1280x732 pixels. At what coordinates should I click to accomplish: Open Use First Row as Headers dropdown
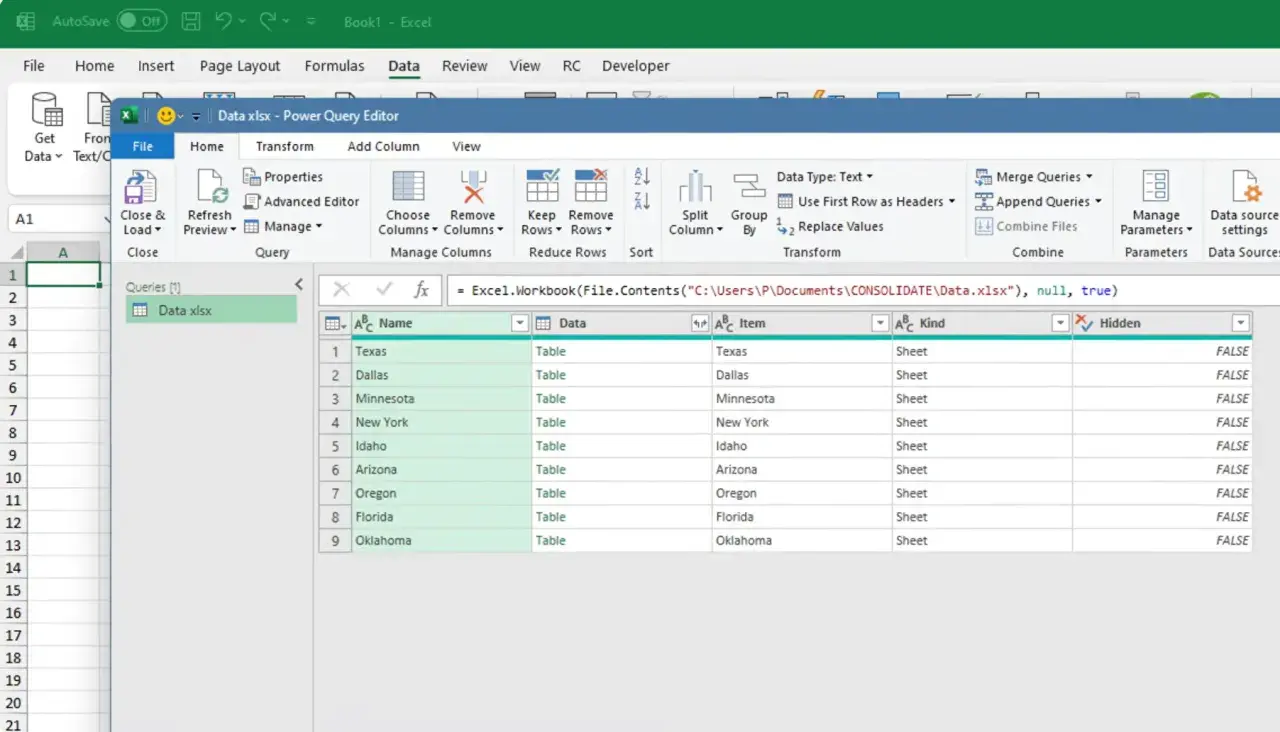pos(866,202)
